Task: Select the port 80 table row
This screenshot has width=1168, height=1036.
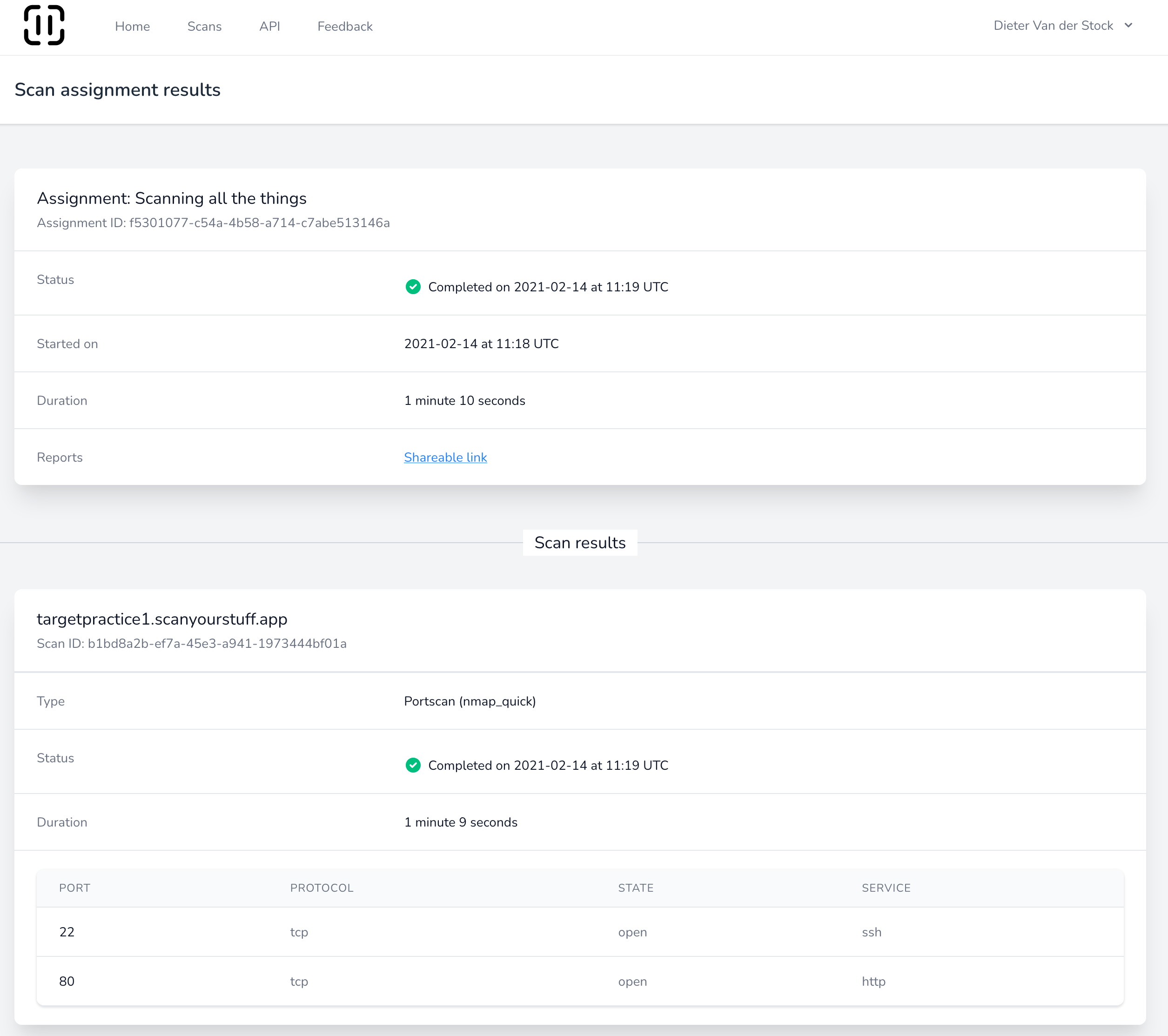Action: 579,981
